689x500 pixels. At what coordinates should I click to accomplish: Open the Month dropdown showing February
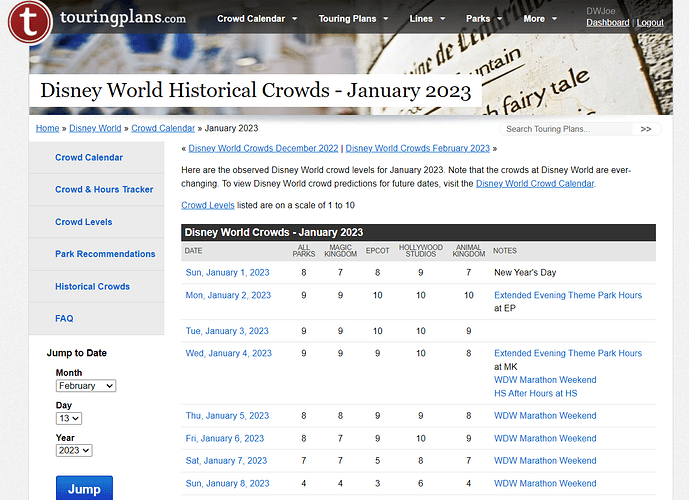[x=86, y=386]
